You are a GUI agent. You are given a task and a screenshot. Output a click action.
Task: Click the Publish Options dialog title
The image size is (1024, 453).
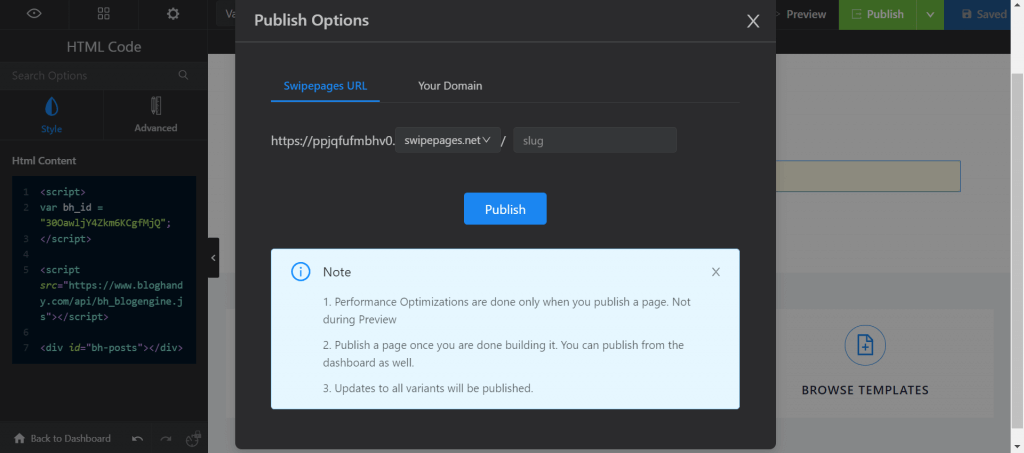(312, 20)
